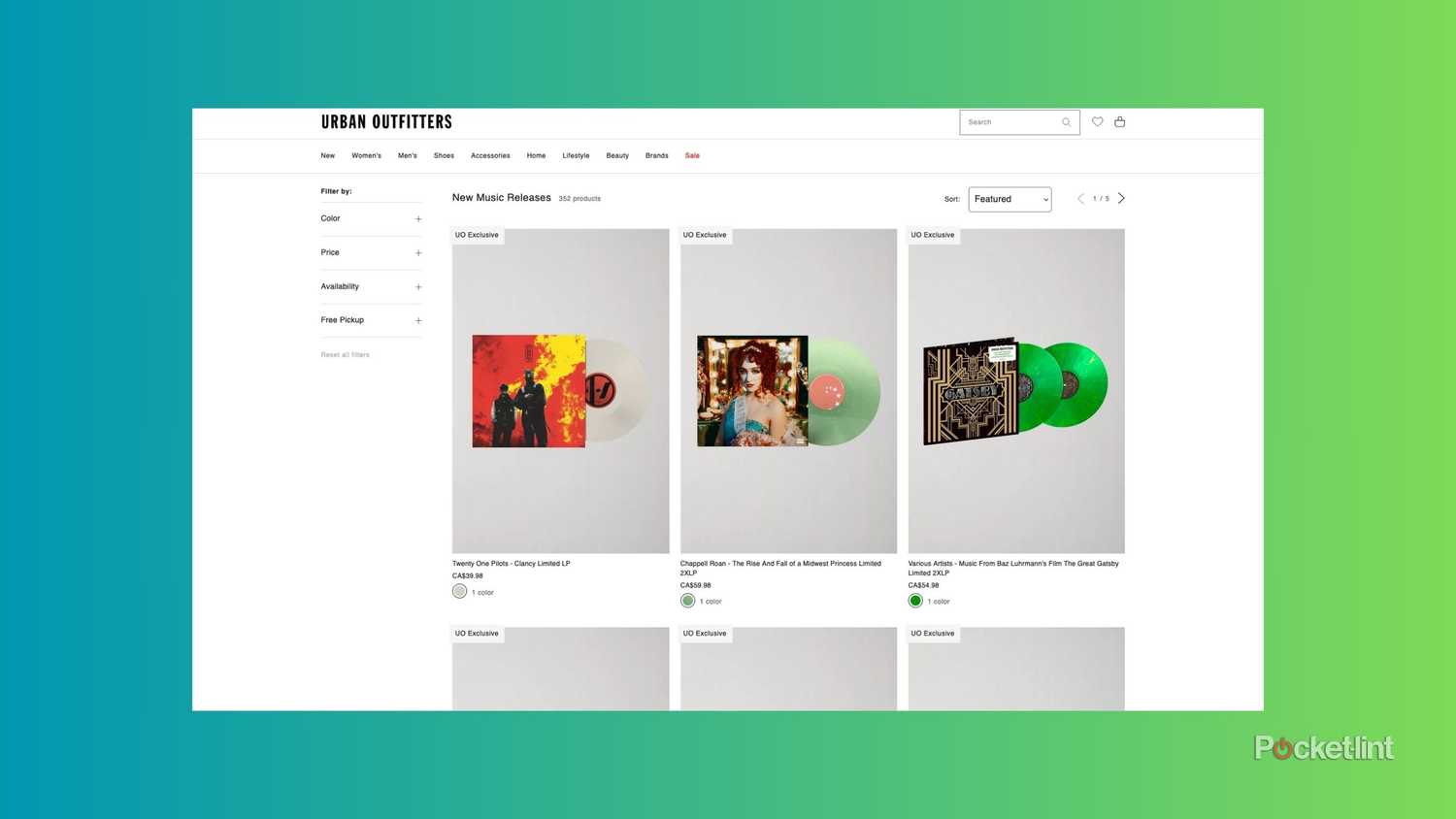Select the Clancy LP cream color swatch
The image size is (1456, 819).
point(459,591)
